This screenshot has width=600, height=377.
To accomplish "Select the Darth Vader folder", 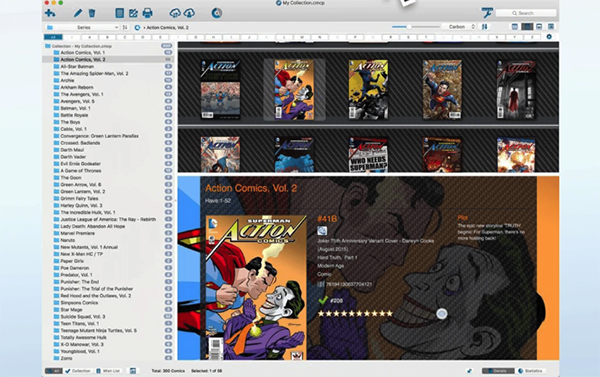I will [x=73, y=157].
